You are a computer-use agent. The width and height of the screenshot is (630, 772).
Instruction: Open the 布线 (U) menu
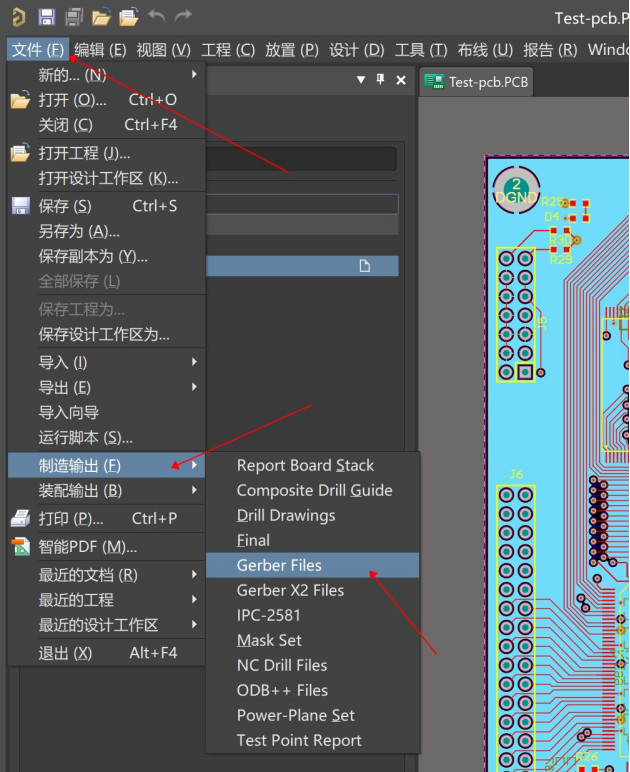point(485,50)
